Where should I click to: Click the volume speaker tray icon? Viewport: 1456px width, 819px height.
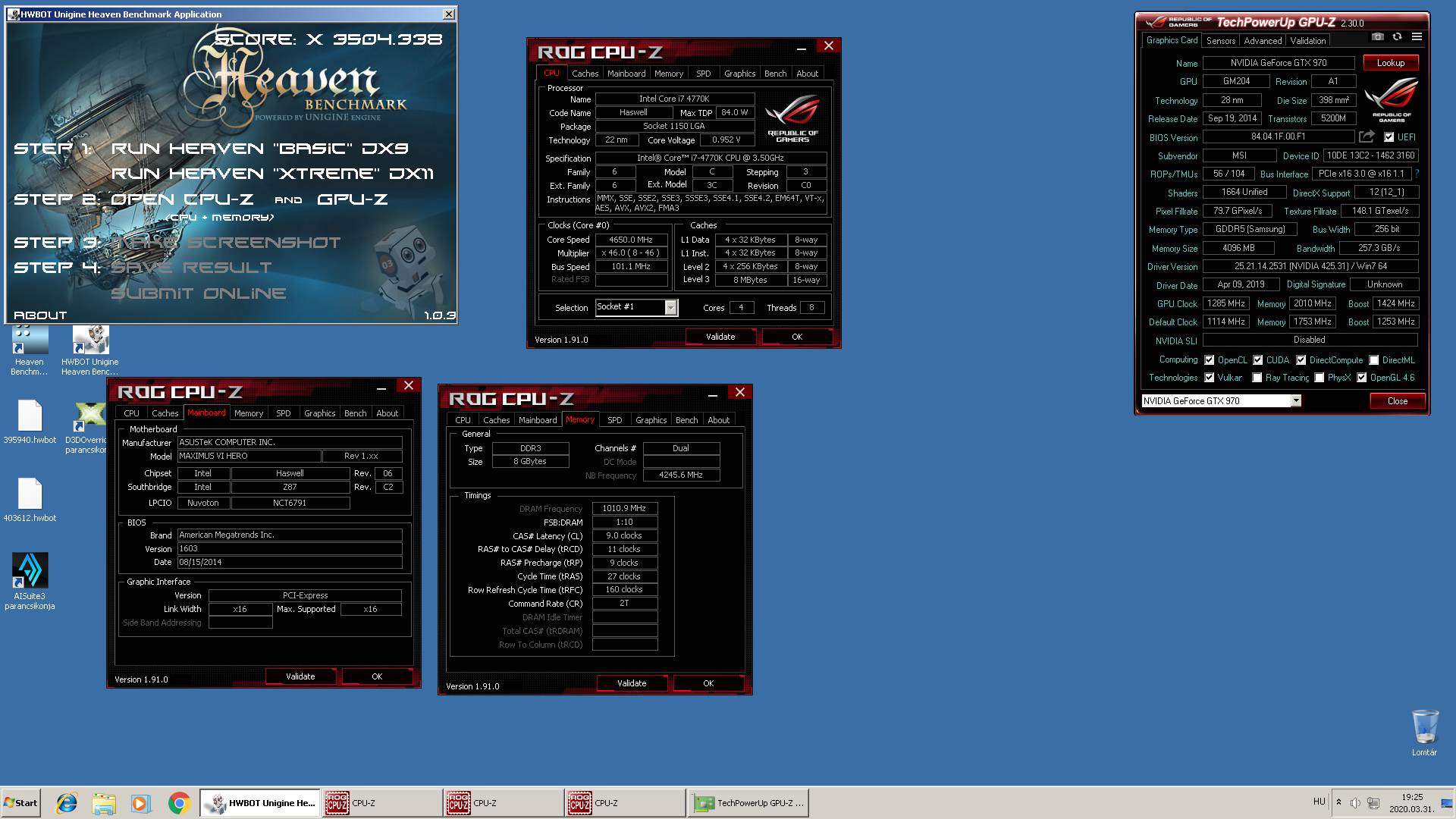pos(1354,802)
